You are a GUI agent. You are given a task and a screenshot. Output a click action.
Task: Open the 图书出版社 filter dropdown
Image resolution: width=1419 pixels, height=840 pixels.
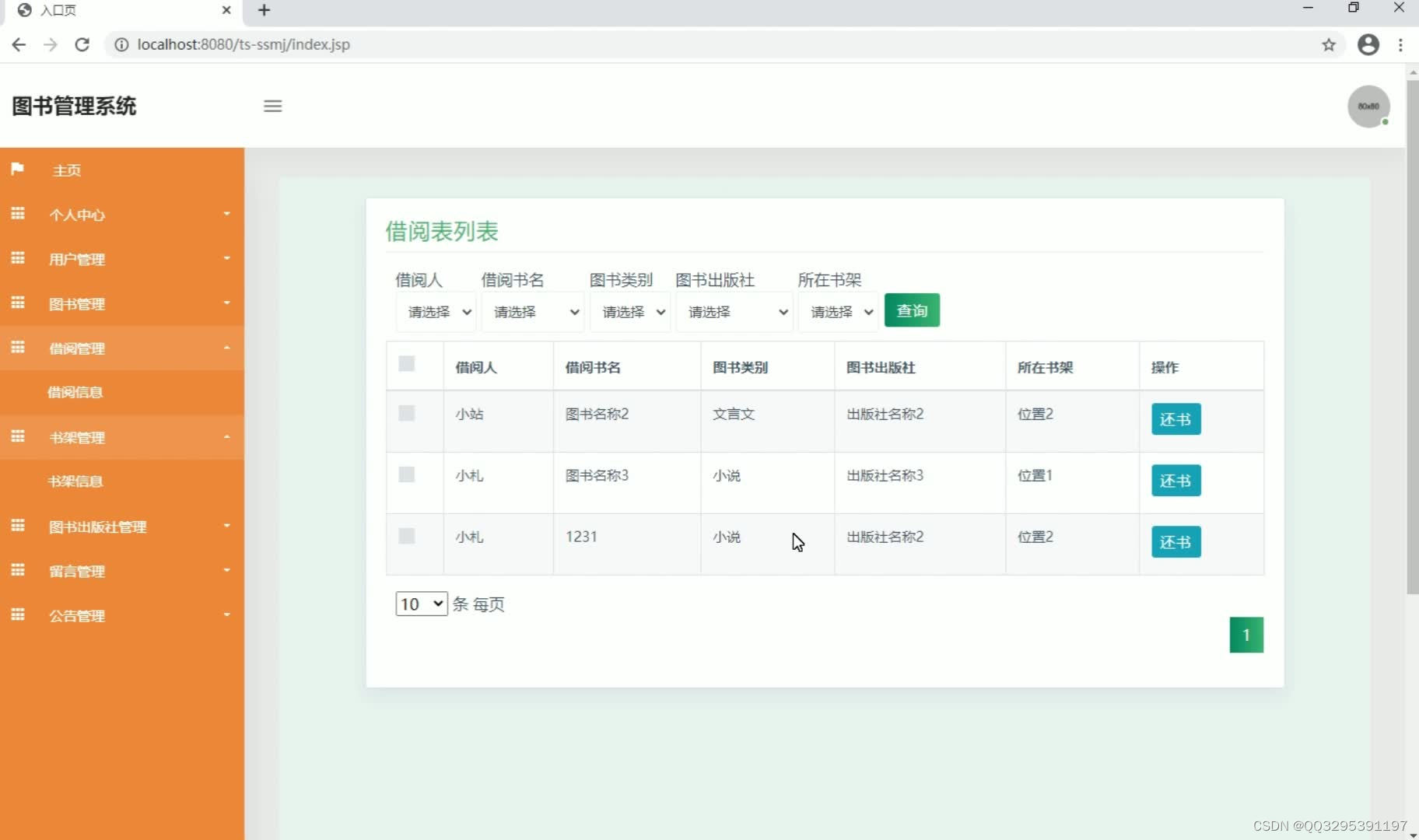pos(734,312)
